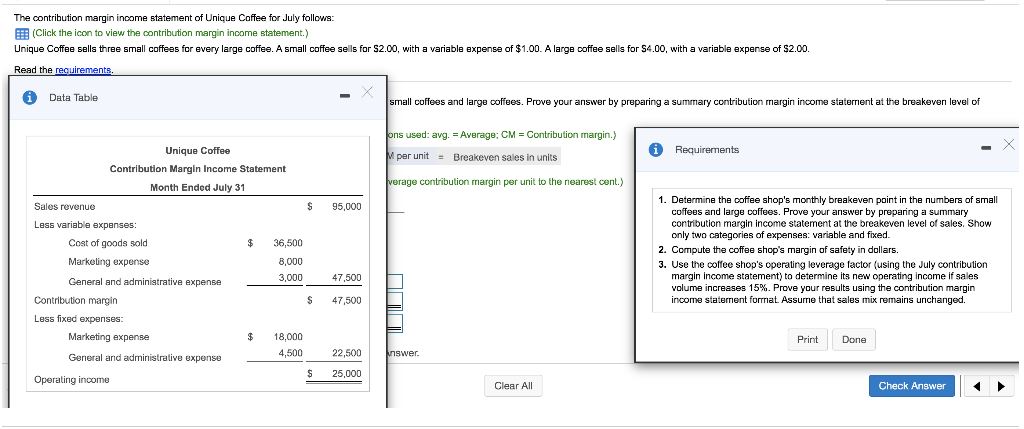Screen dimensions: 1024x429
Task: Click the Data Table popup title
Action: (73, 98)
